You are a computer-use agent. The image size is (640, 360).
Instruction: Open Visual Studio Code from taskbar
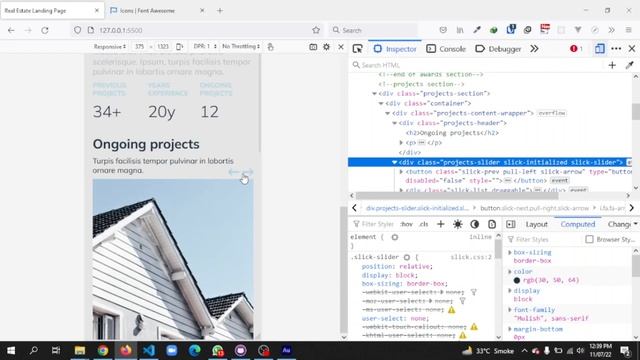click(x=149, y=351)
